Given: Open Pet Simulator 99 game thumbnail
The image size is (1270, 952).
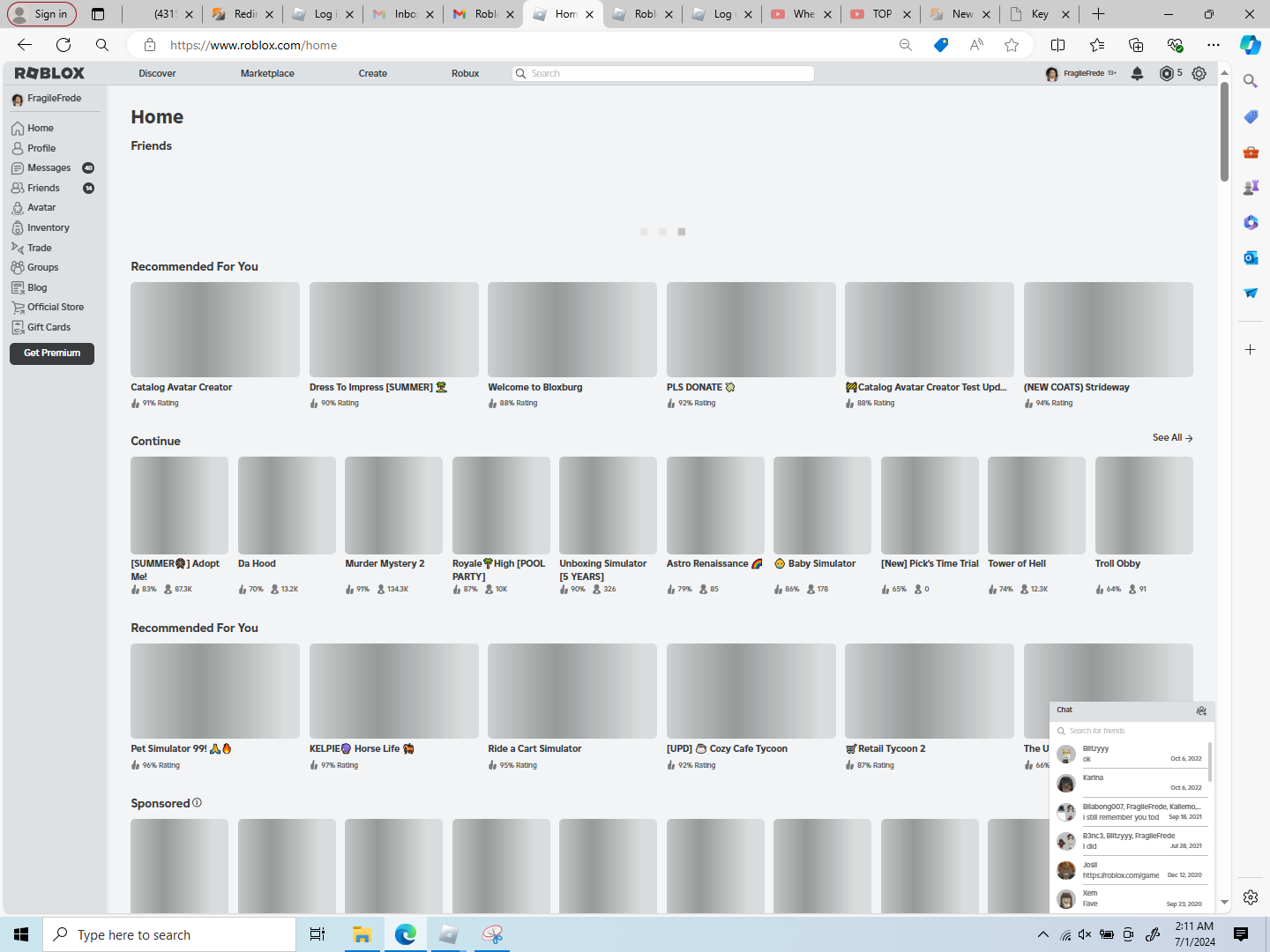Looking at the screenshot, I should 215,691.
